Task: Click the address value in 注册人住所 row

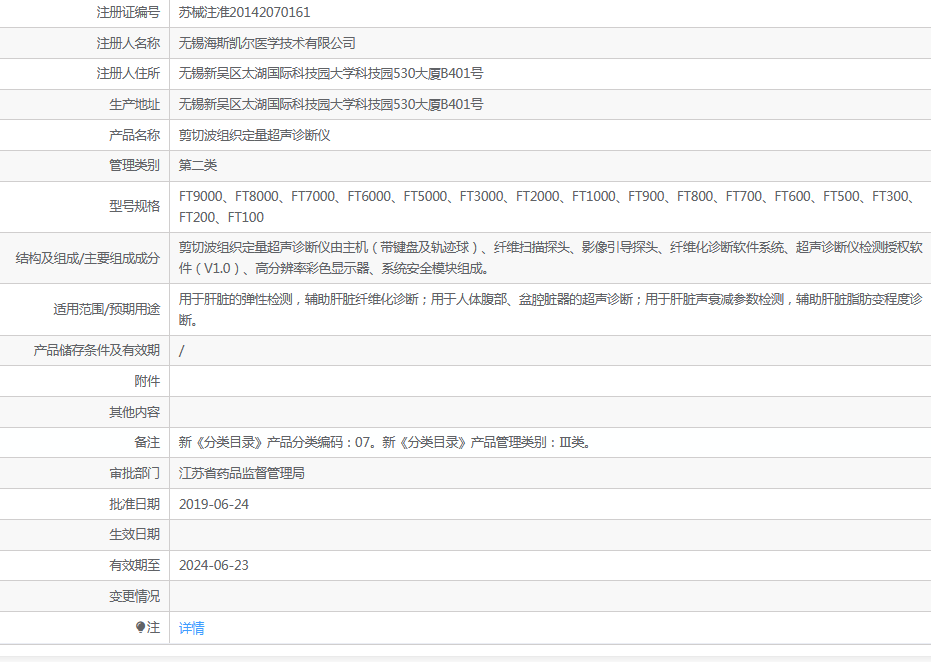Action: click(331, 74)
